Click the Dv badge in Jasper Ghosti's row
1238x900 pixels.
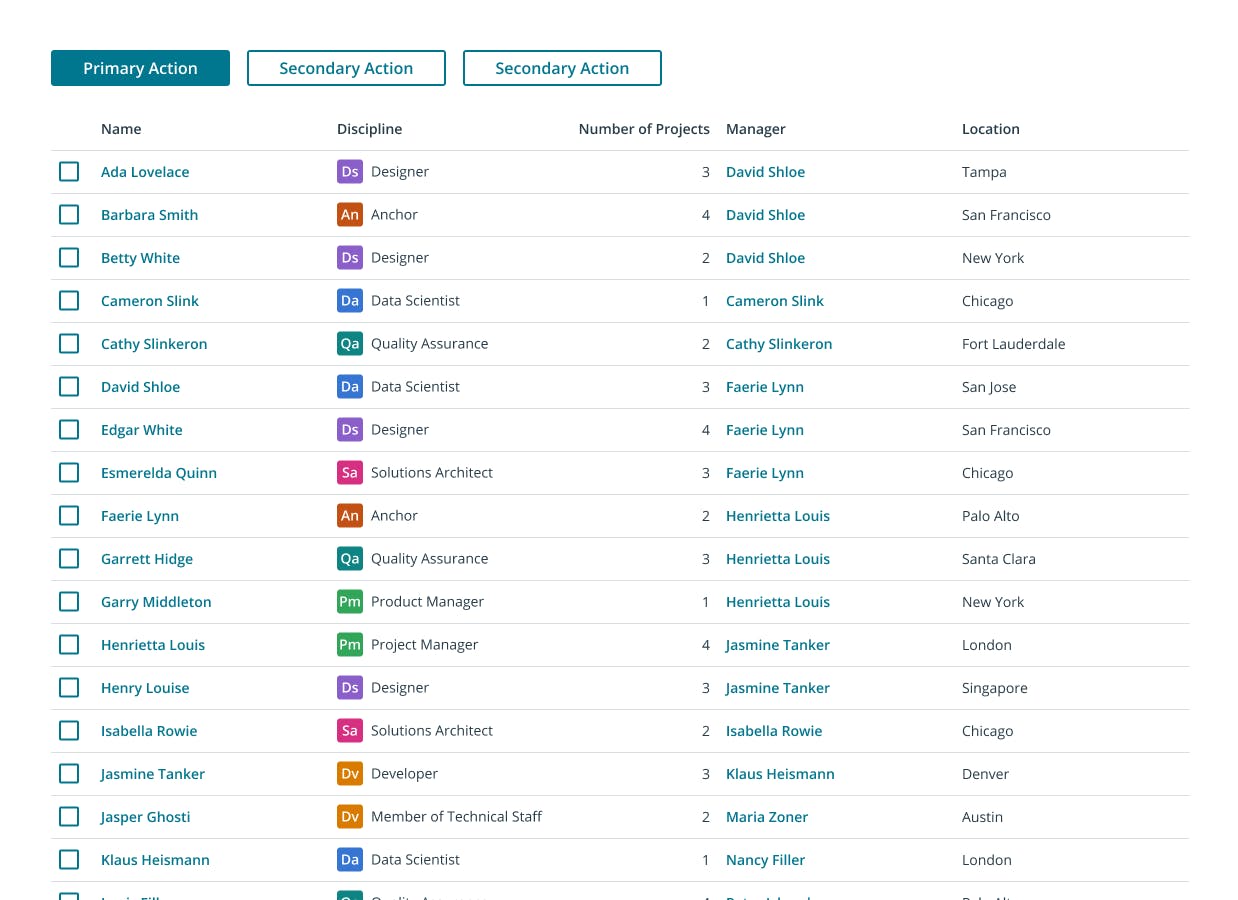point(349,817)
